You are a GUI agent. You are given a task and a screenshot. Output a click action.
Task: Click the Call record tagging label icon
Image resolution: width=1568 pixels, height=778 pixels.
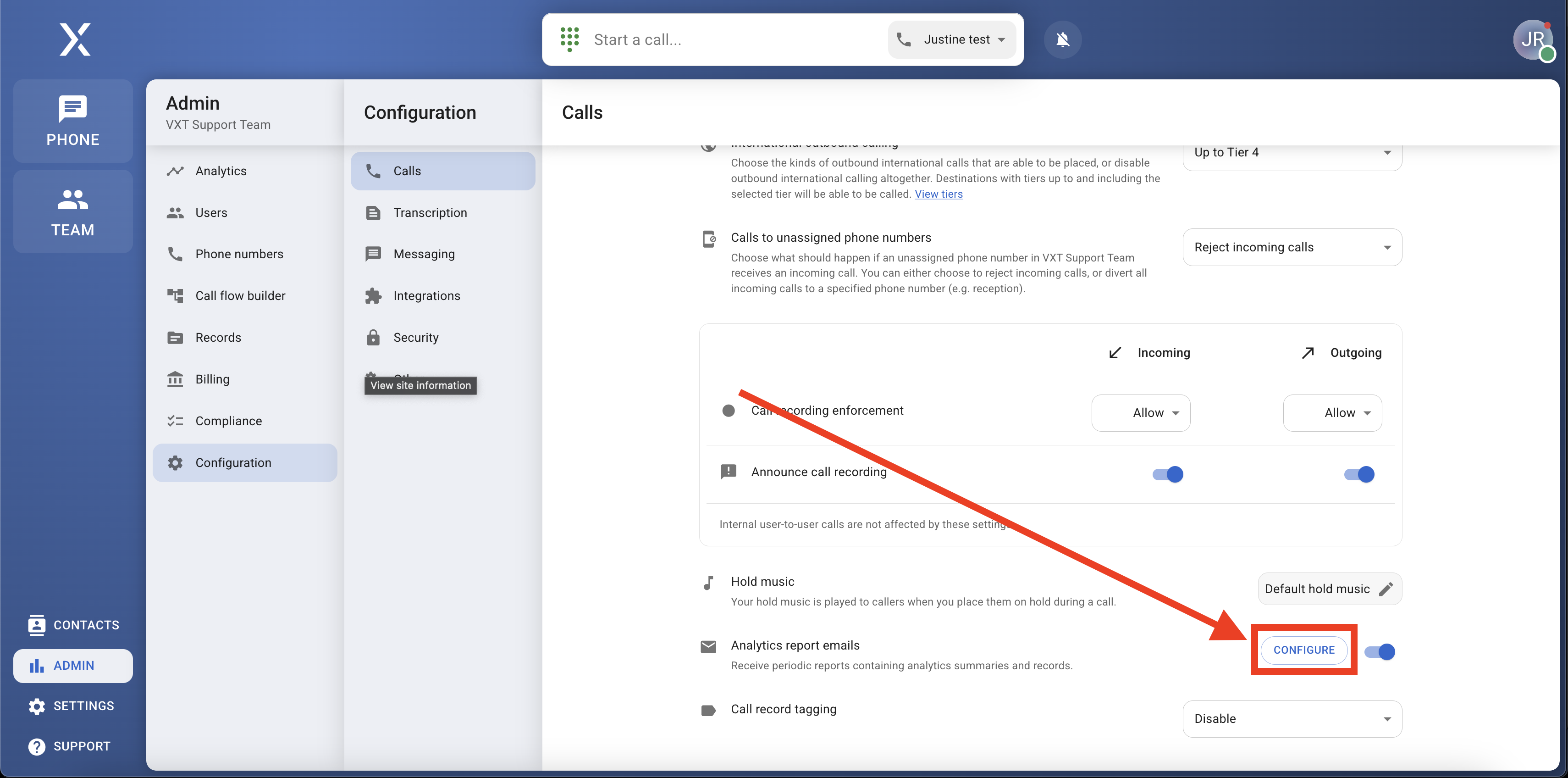tap(708, 711)
